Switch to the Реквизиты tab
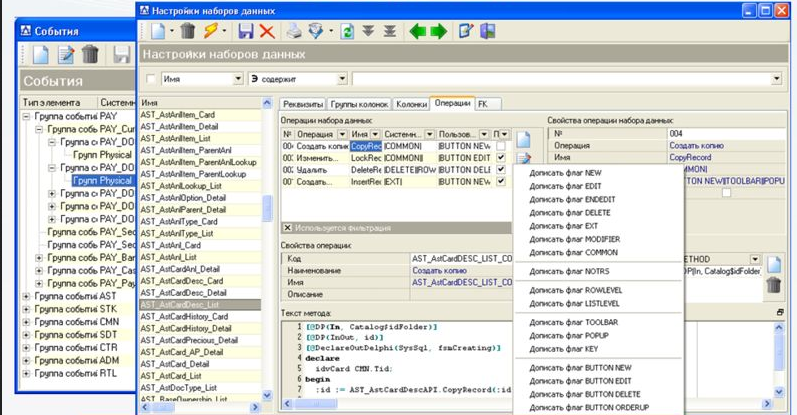Screen dimensions: 797x415 click(303, 104)
